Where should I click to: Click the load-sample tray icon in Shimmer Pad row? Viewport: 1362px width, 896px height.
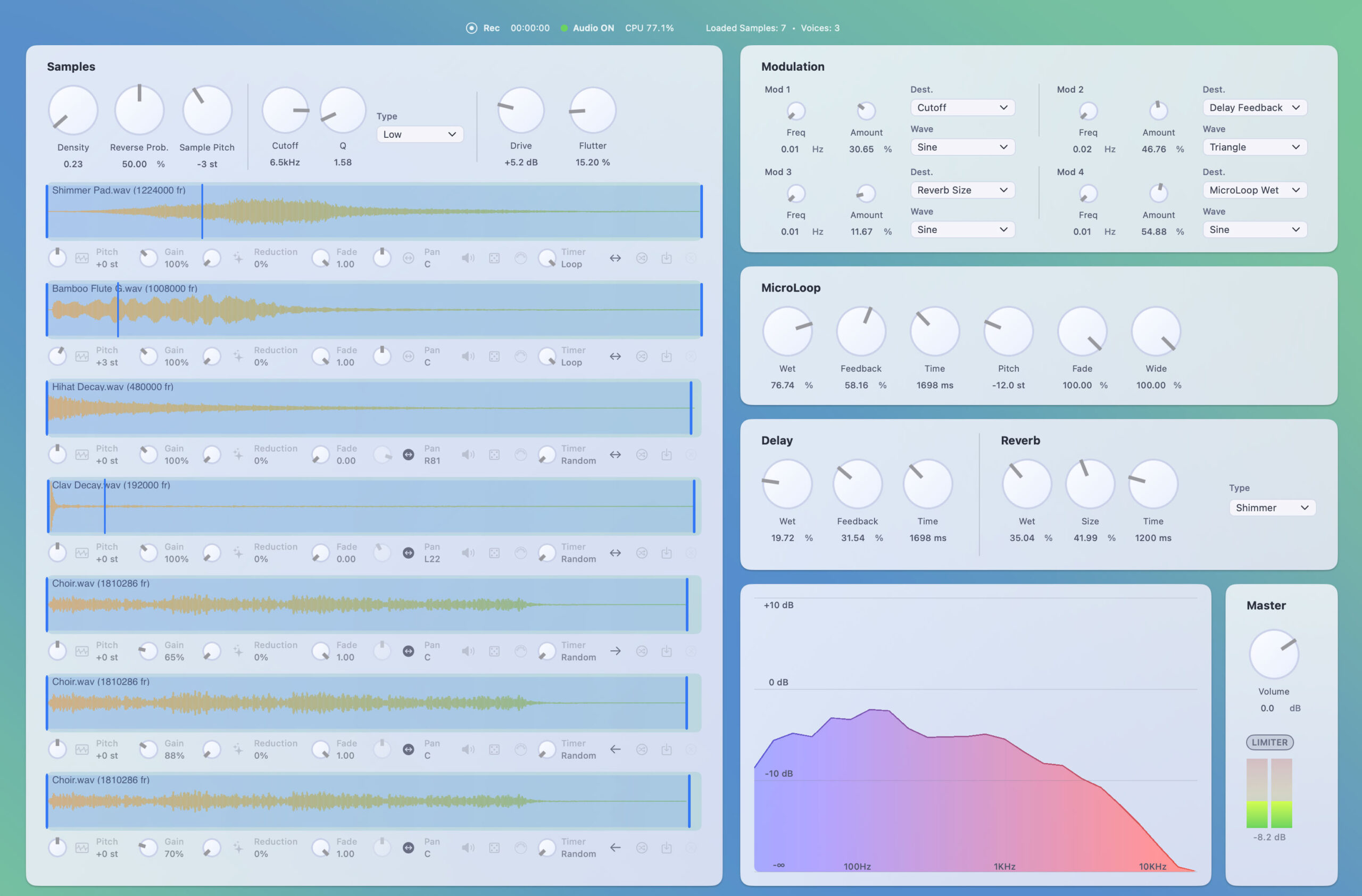tap(667, 258)
